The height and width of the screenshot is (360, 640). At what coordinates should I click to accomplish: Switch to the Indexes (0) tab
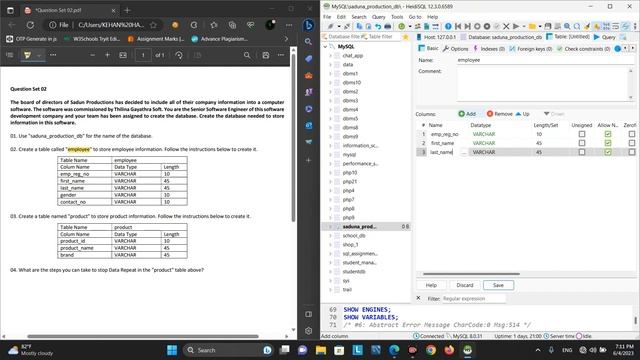click(x=489, y=49)
